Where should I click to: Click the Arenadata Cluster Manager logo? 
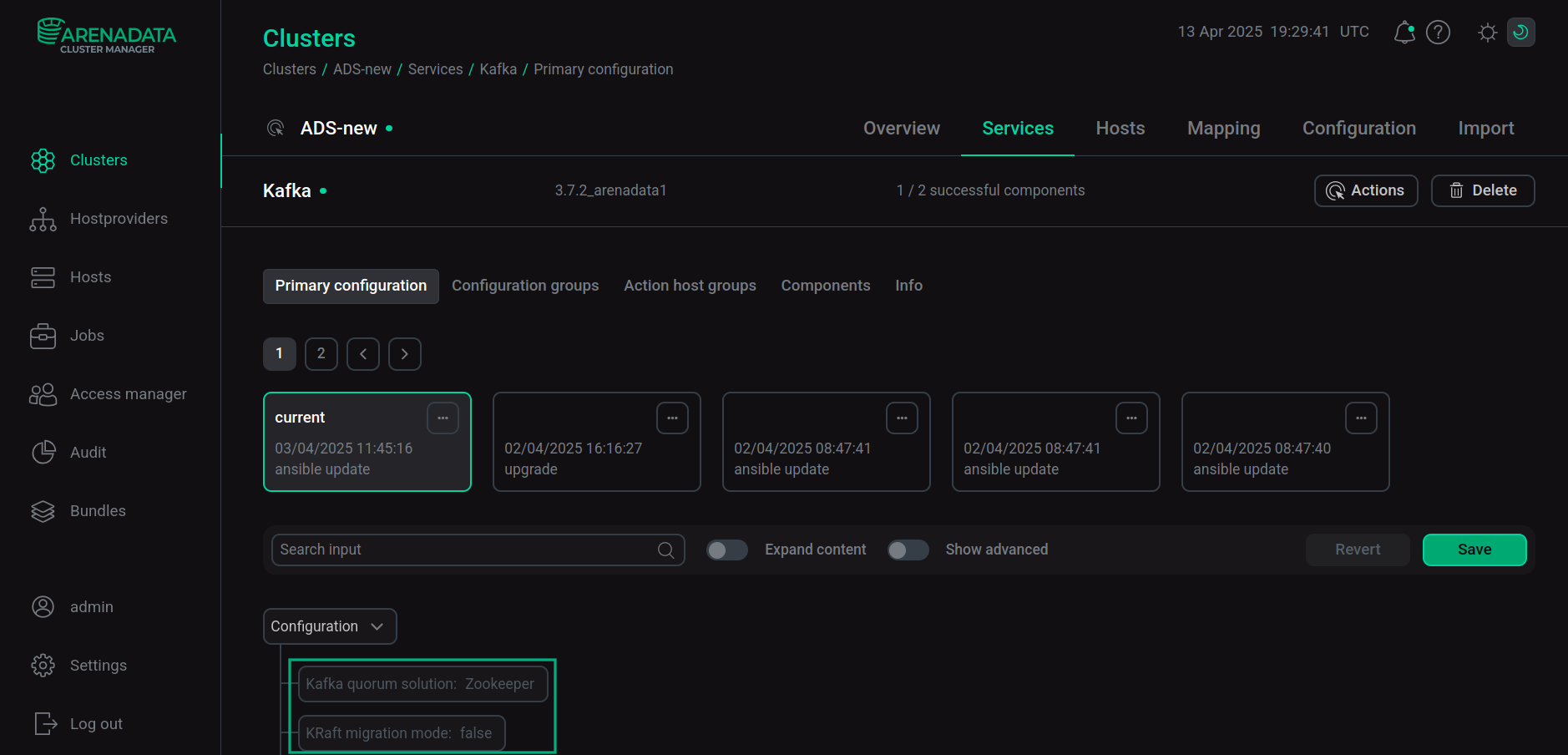tap(107, 36)
